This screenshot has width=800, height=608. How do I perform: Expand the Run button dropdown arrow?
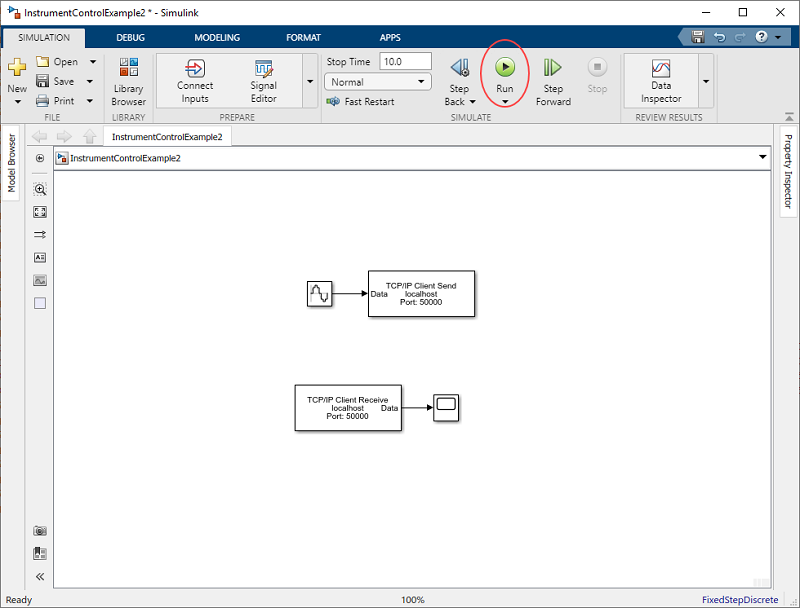pos(505,102)
